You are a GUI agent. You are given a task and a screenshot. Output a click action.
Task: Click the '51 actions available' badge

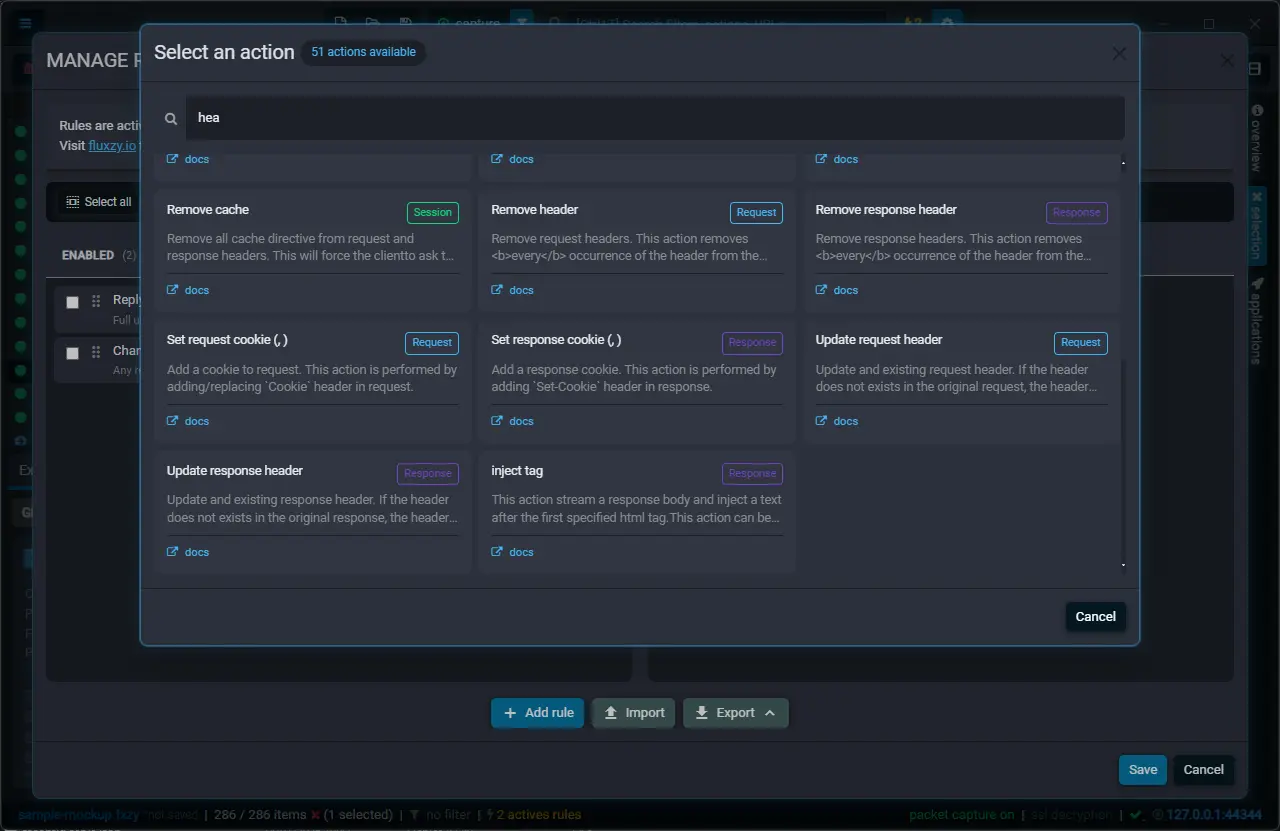coord(363,52)
